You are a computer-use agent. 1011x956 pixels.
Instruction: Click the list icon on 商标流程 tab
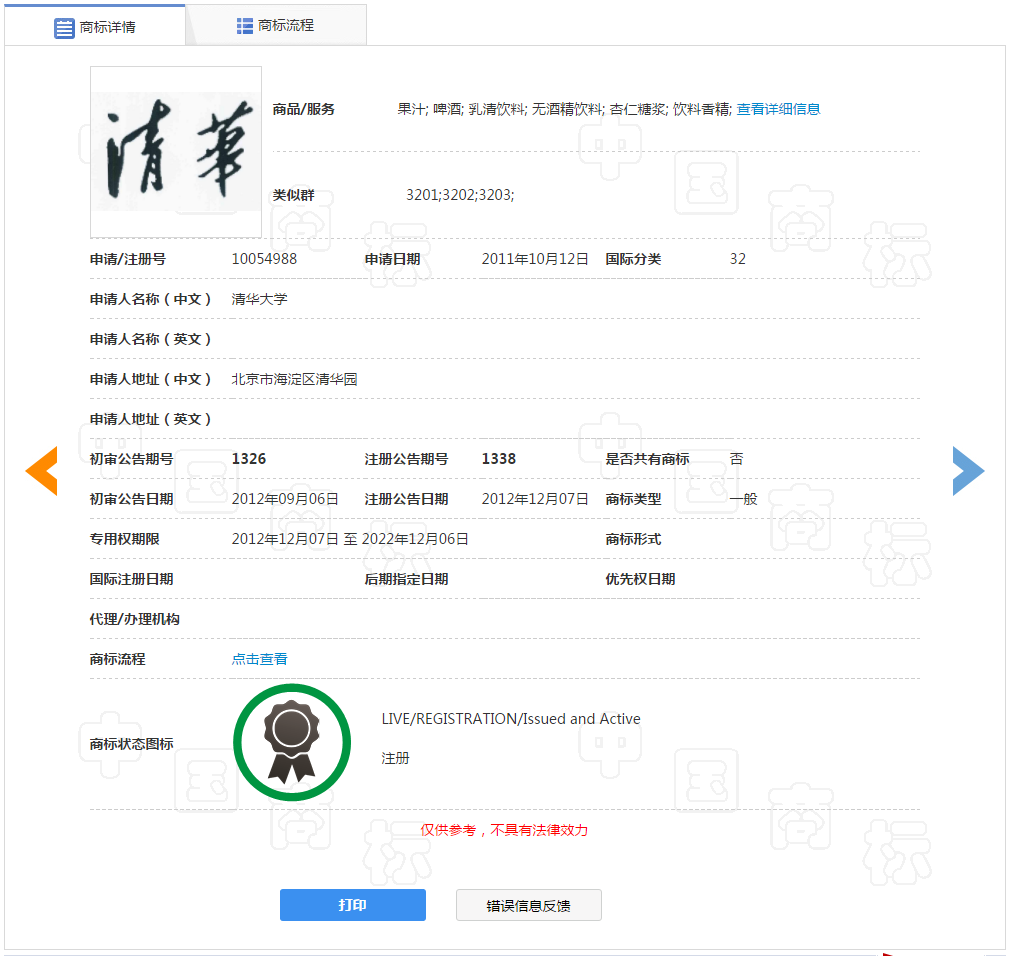coord(245,26)
